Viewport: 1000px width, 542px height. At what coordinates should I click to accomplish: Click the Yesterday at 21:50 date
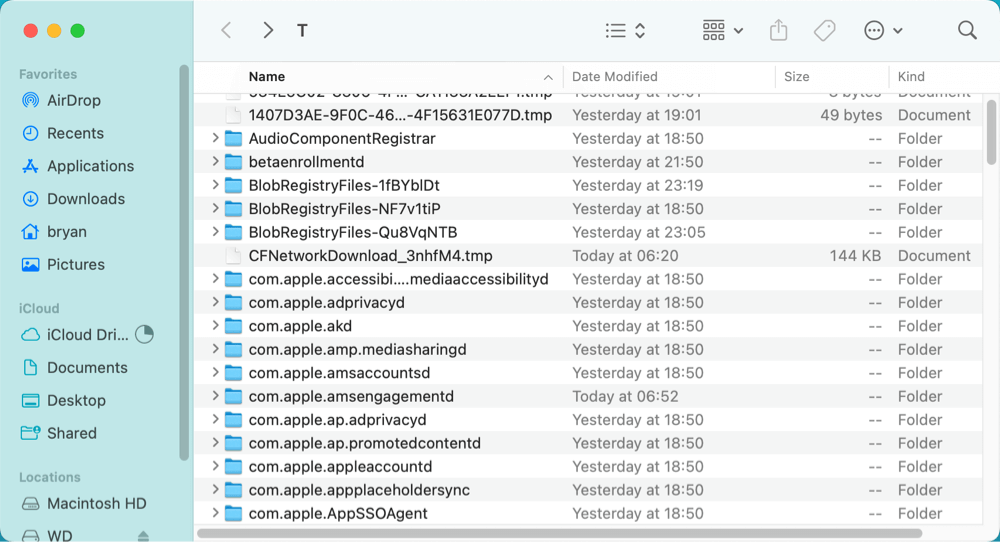click(638, 162)
